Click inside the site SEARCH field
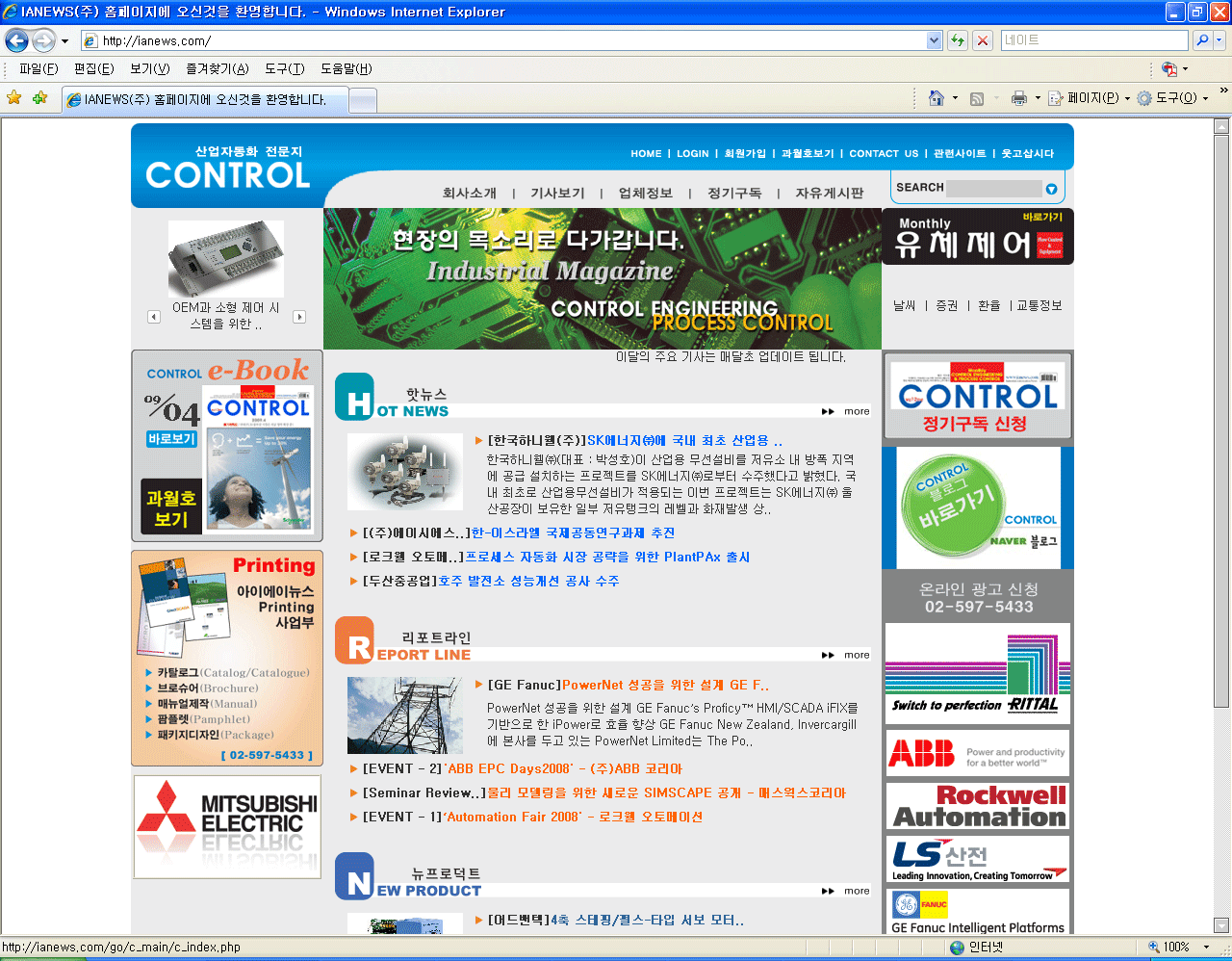1232x961 pixels. pyautogui.click(x=993, y=189)
